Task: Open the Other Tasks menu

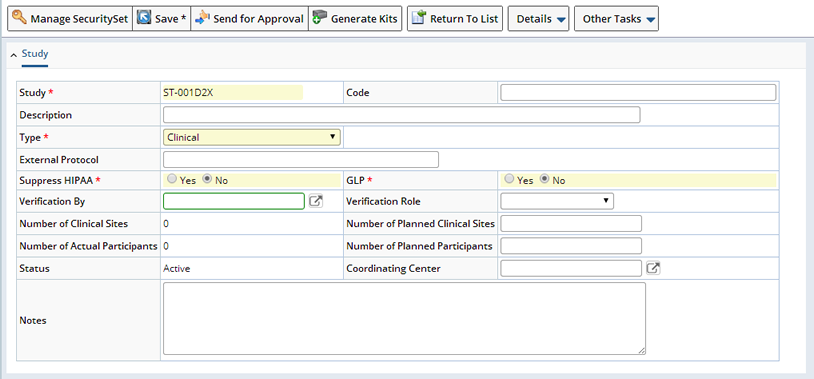Action: tap(616, 19)
